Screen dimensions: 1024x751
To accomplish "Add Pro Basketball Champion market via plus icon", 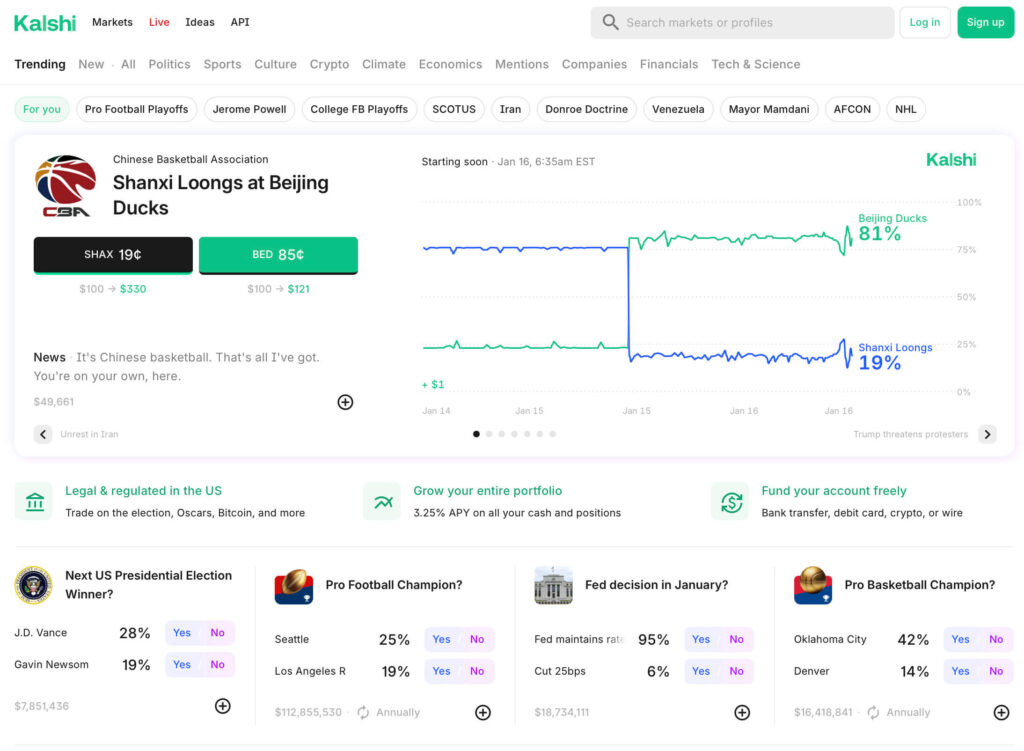I will 1001,712.
